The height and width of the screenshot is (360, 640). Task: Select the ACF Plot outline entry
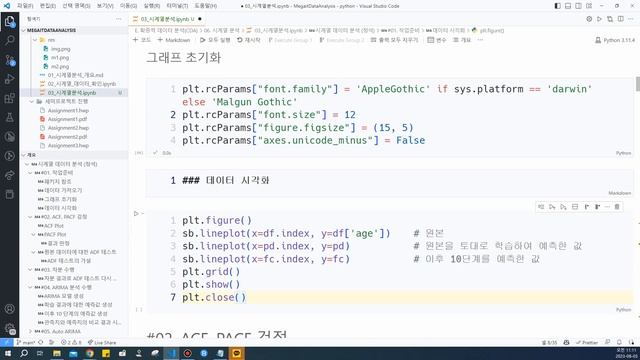tap(54, 226)
